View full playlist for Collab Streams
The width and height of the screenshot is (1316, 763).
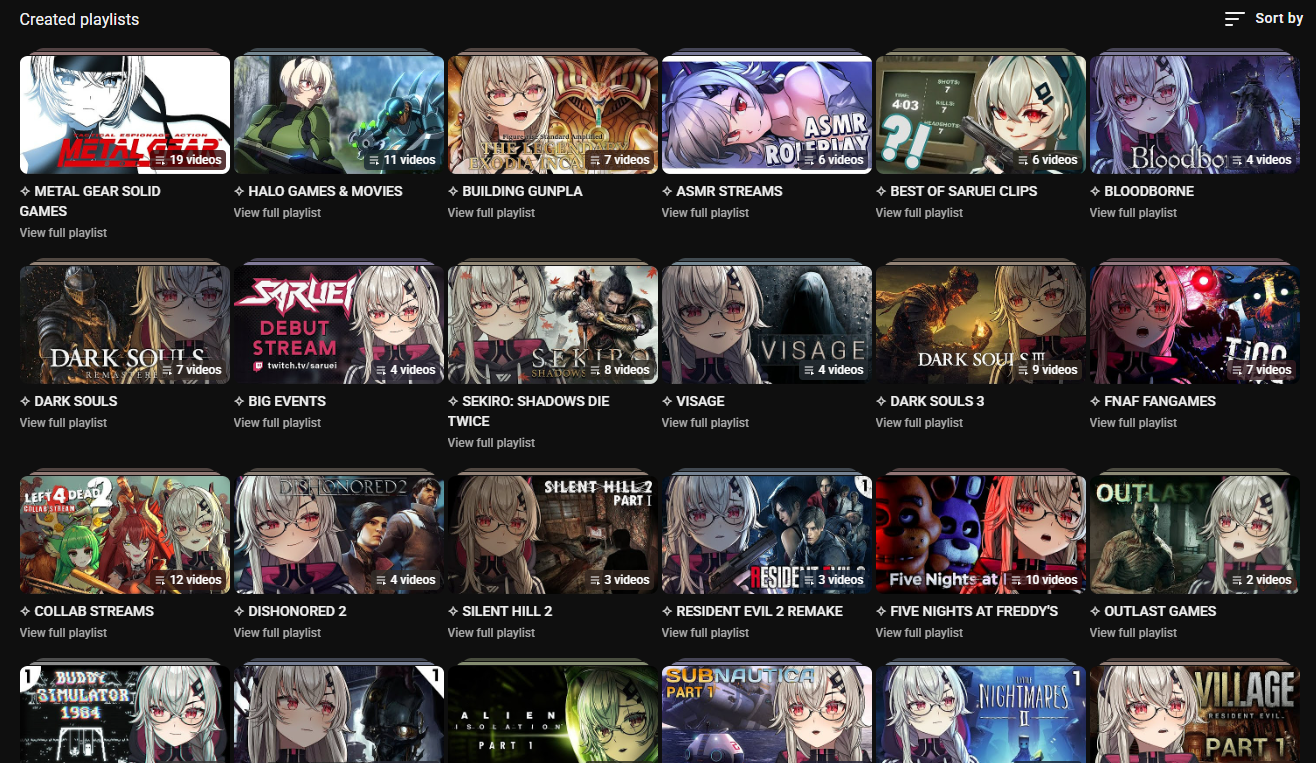coord(63,633)
